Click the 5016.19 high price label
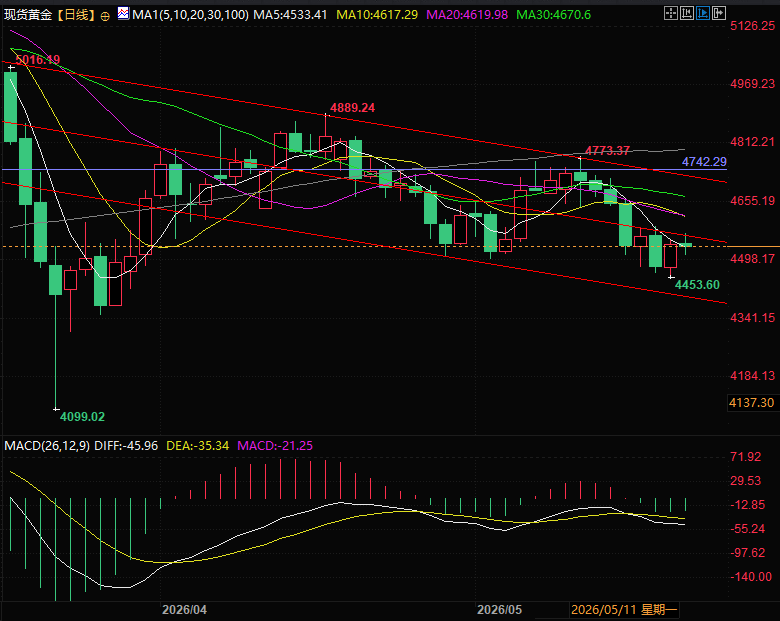780x621 pixels. (x=38, y=60)
